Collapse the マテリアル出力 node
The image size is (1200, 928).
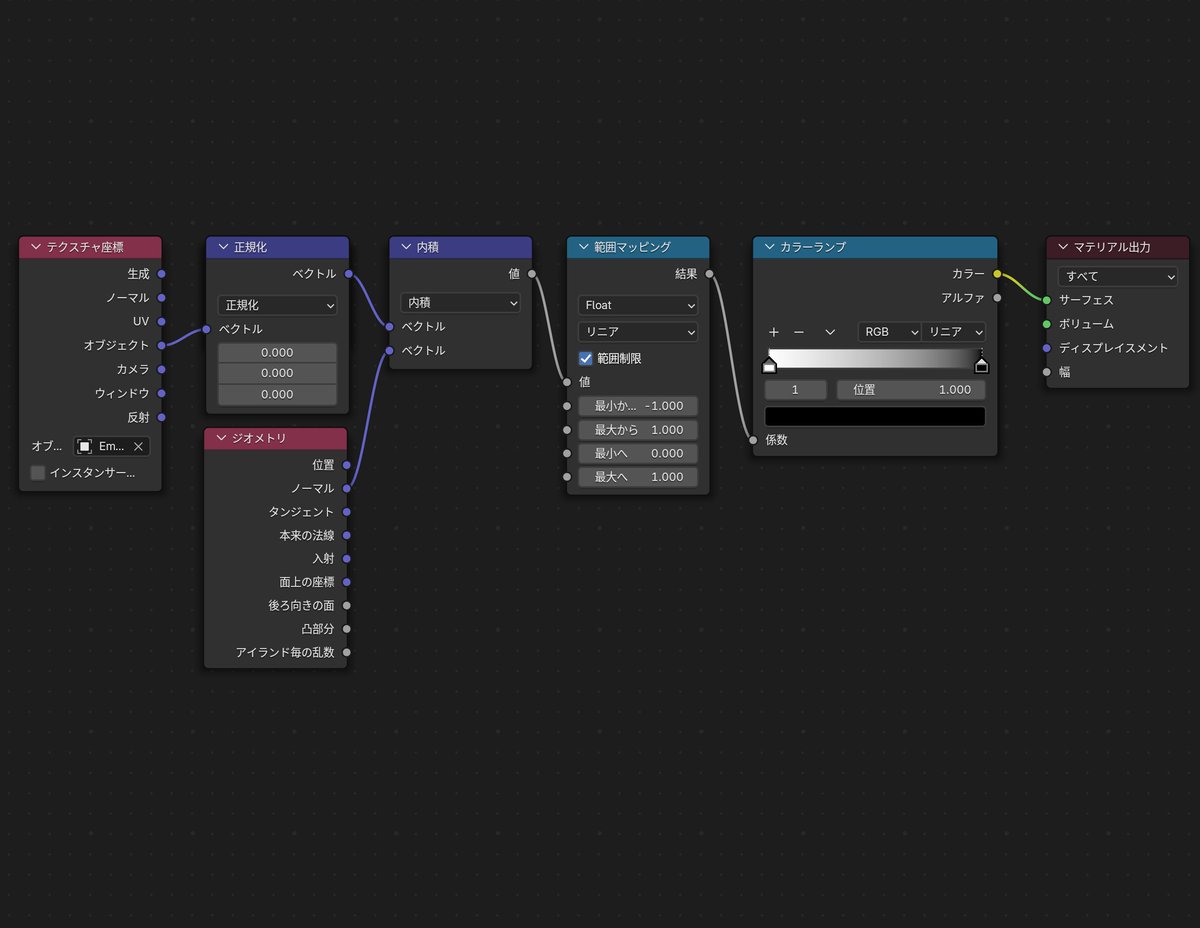click(1063, 246)
